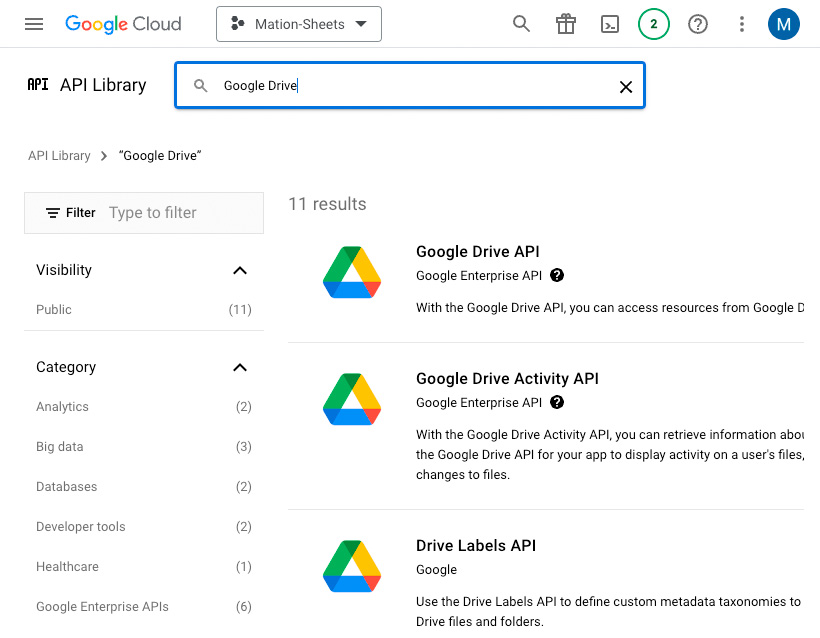Click the 11 results count text
Viewport: 820px width, 638px height.
coord(327,204)
